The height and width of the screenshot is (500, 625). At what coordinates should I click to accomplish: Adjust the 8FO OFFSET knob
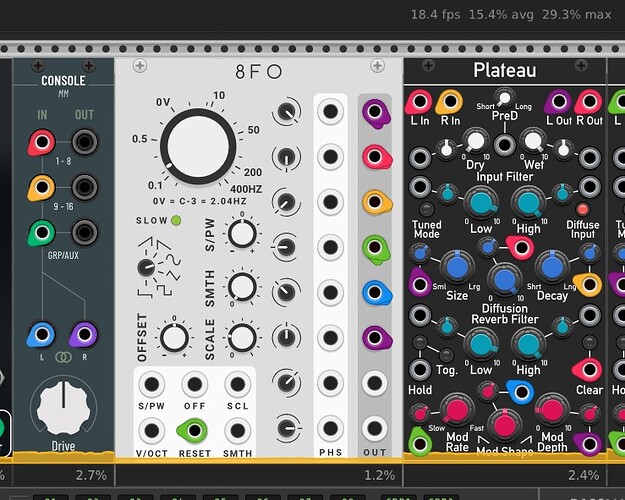point(174,338)
